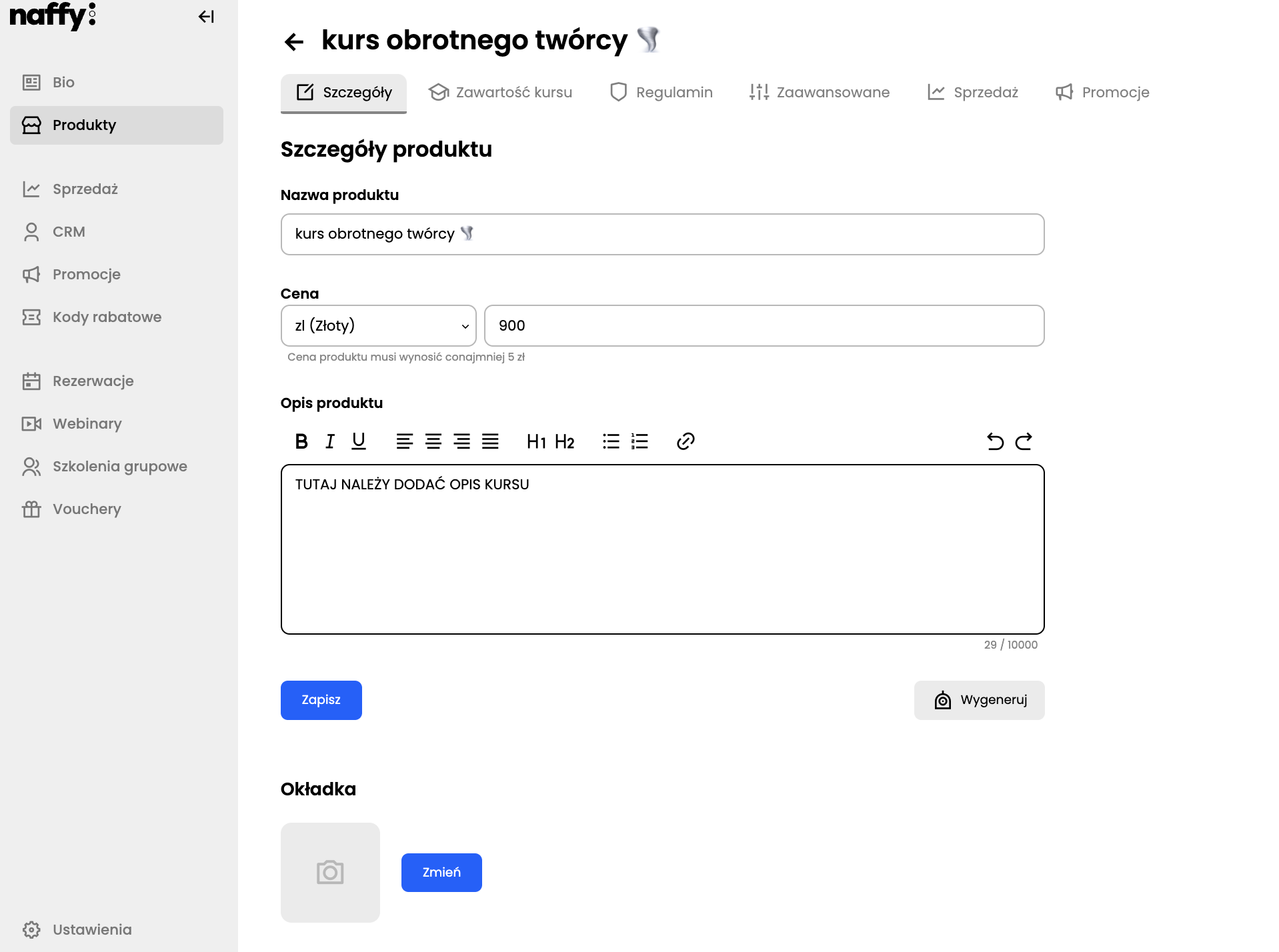
Task: Open CRM in the sidebar
Action: (117, 232)
